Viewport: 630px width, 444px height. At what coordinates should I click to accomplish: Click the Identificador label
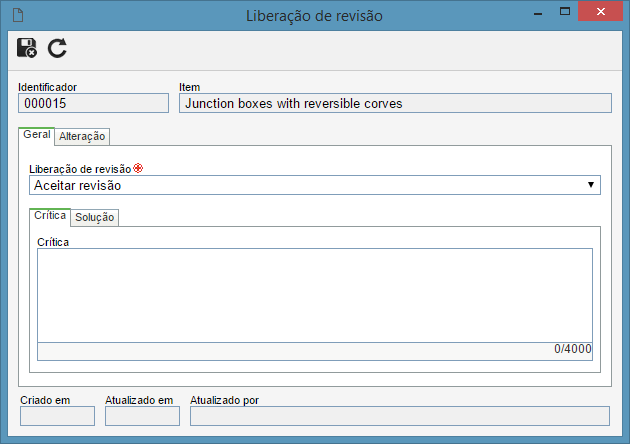47,87
